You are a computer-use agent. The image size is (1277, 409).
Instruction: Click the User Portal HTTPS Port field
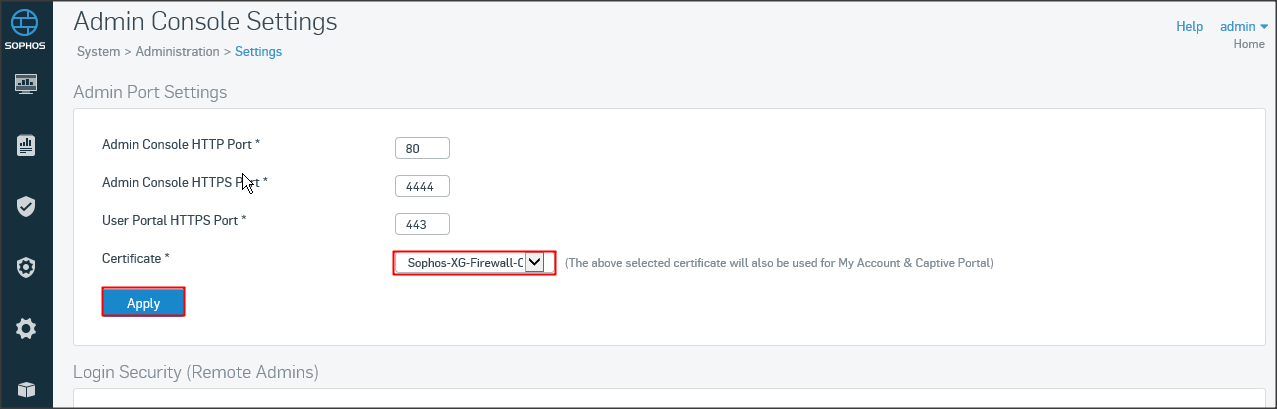pyautogui.click(x=422, y=223)
